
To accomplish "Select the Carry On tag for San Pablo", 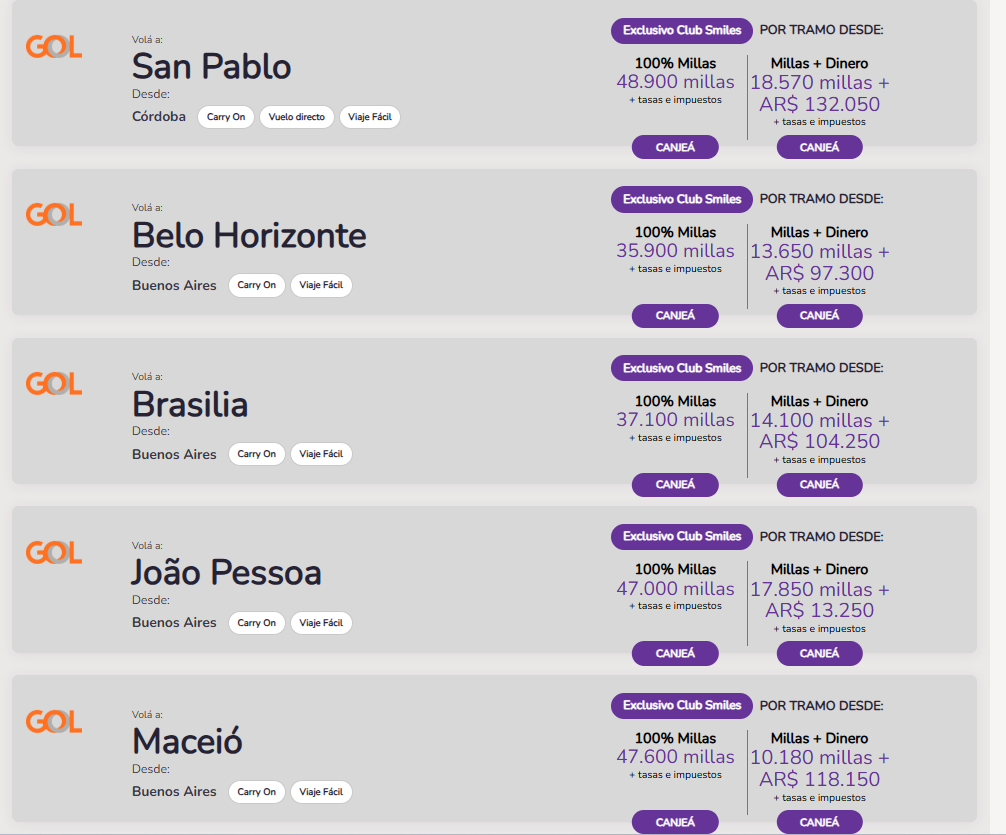I will click(226, 117).
